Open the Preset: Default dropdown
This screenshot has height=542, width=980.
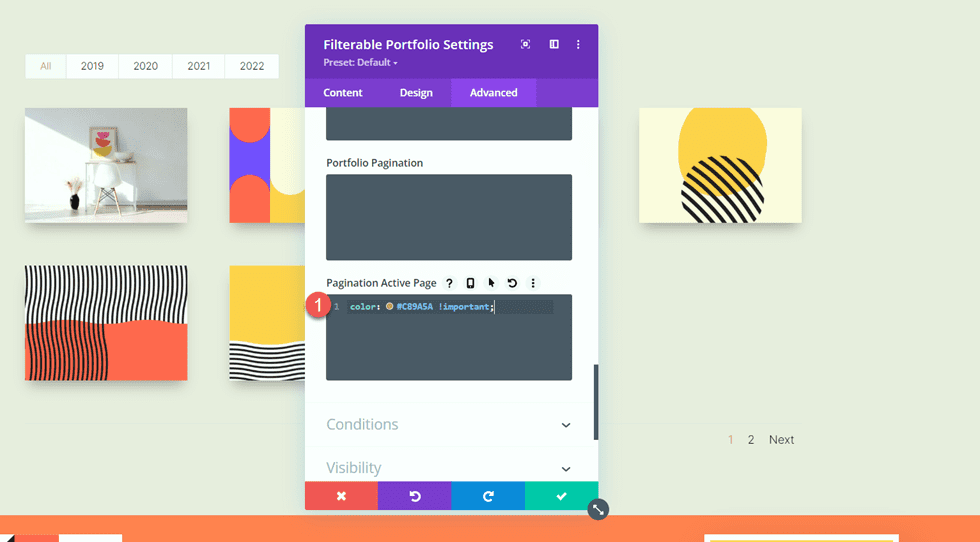(x=360, y=63)
